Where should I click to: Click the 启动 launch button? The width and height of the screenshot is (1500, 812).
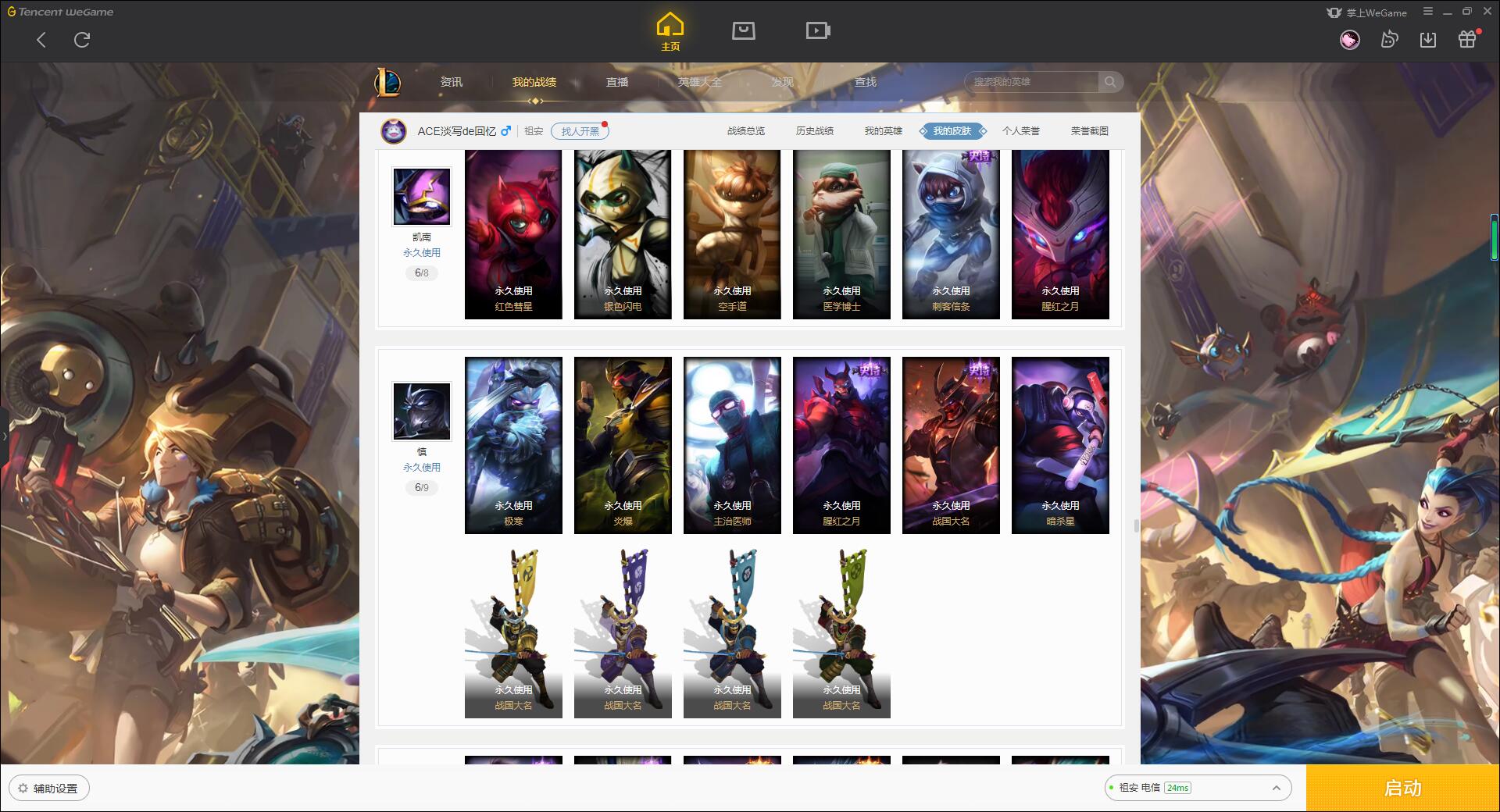click(x=1402, y=788)
